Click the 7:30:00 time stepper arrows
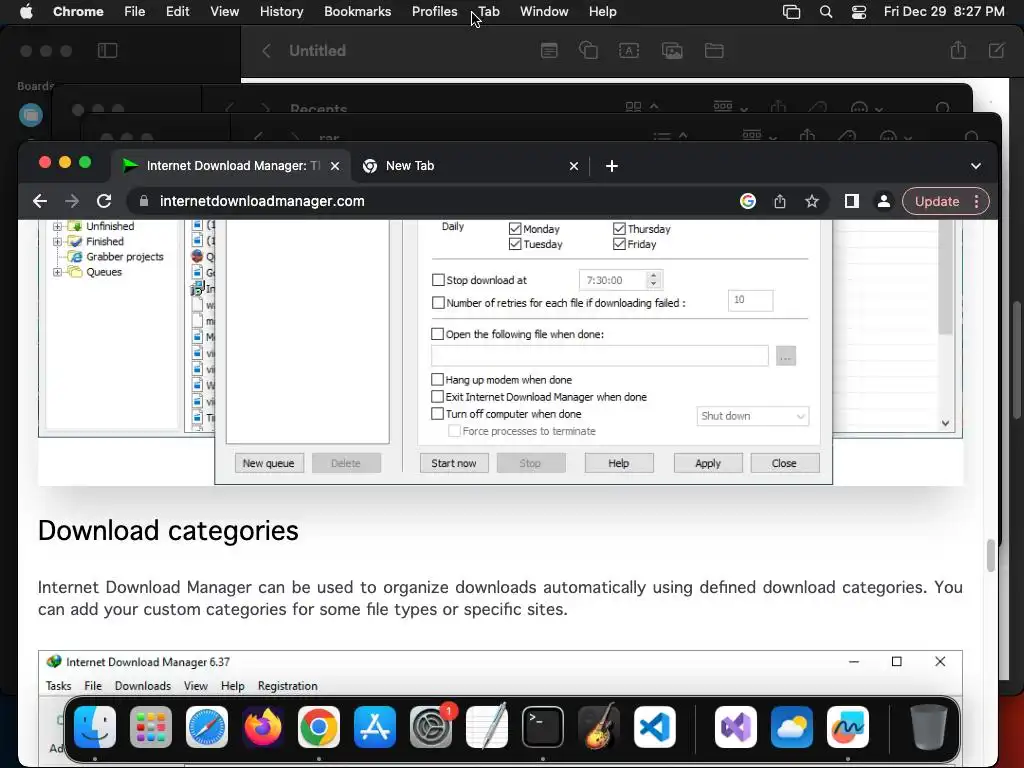The height and width of the screenshot is (768, 1024). 653,280
